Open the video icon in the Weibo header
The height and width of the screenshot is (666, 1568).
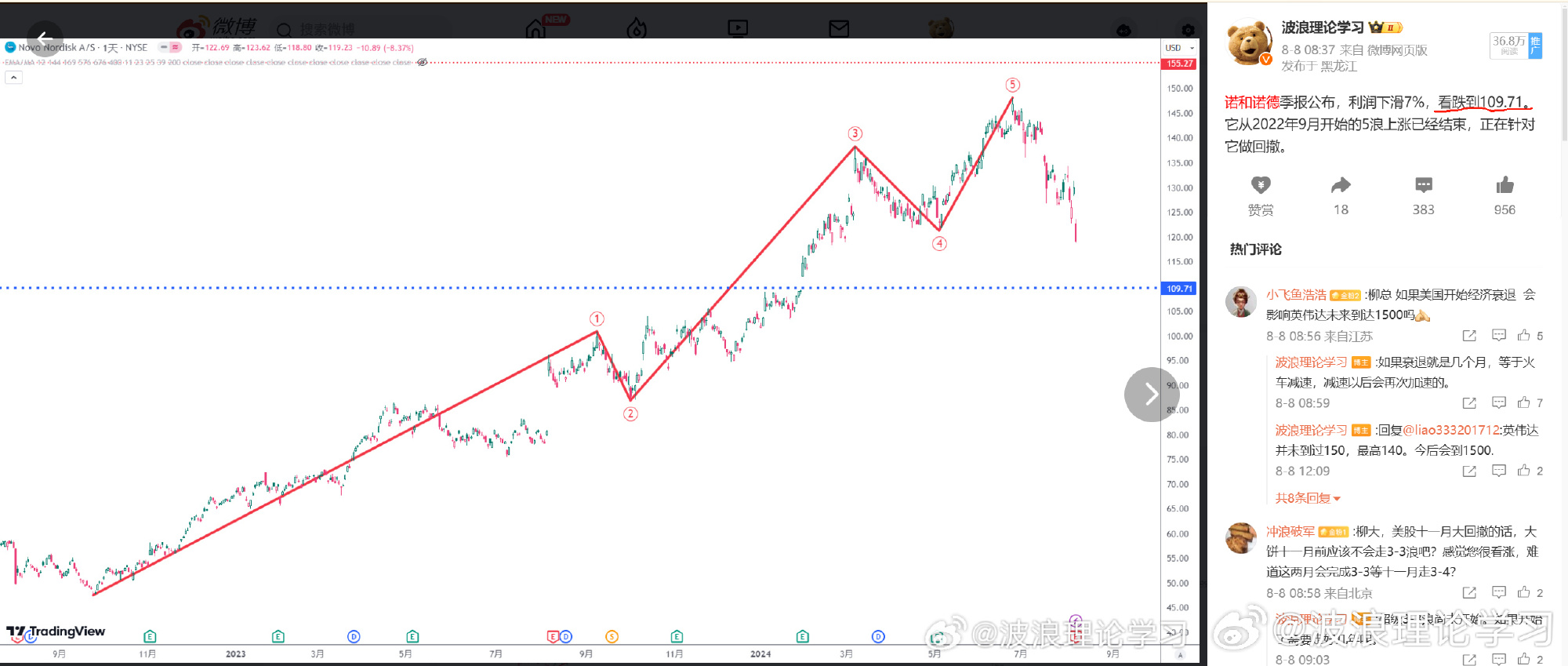(738, 29)
